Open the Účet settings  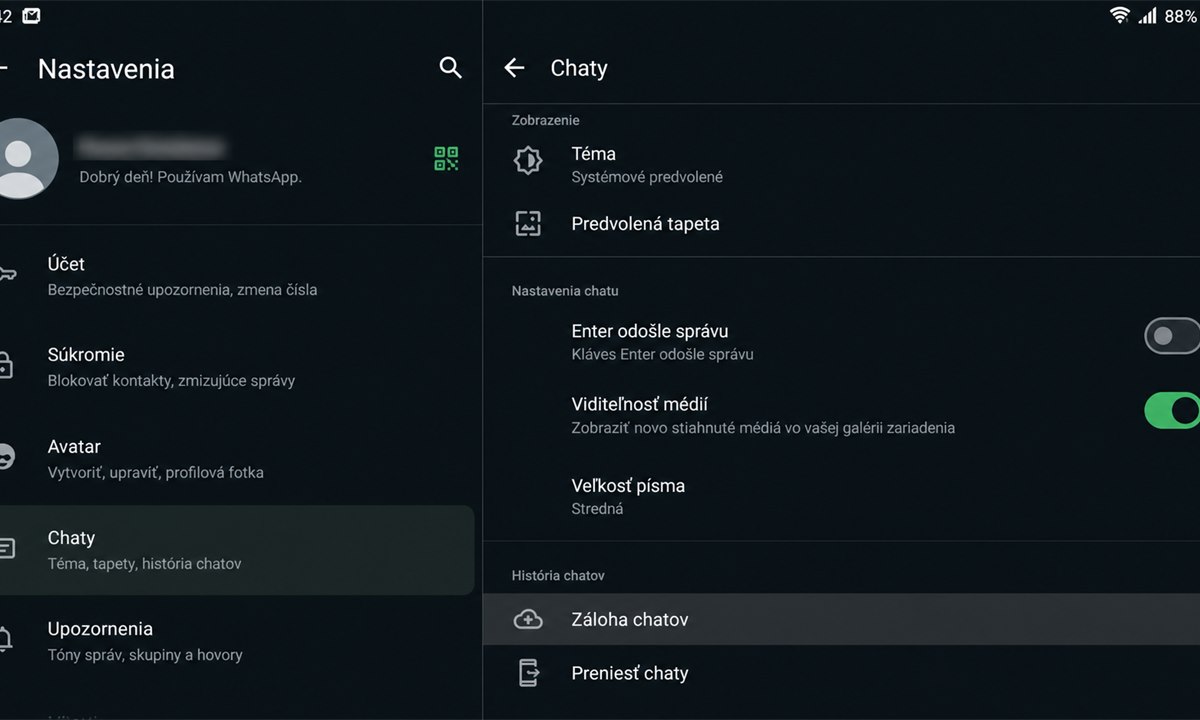click(237, 276)
